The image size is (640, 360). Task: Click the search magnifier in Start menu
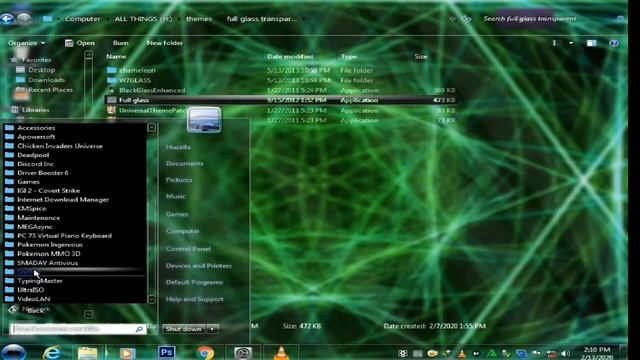tap(139, 329)
